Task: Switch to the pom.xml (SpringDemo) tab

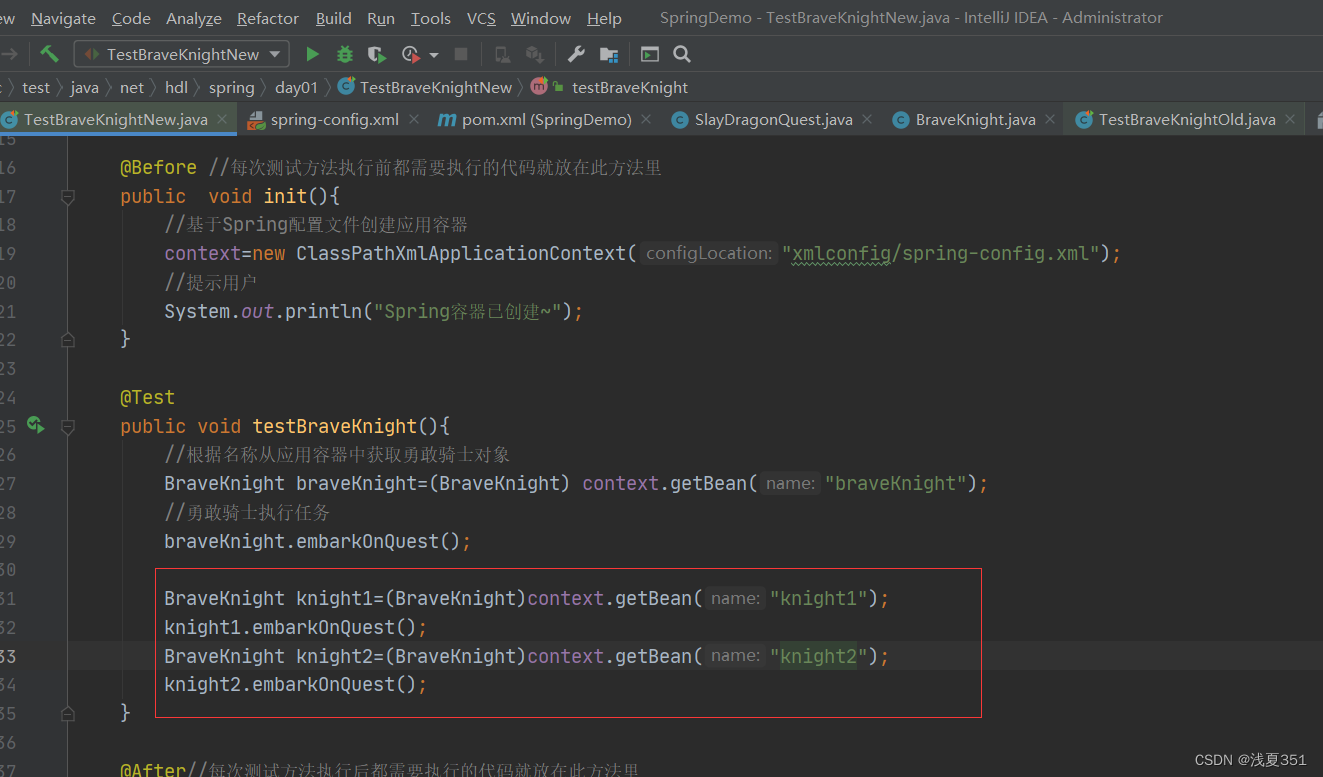Action: [546, 120]
